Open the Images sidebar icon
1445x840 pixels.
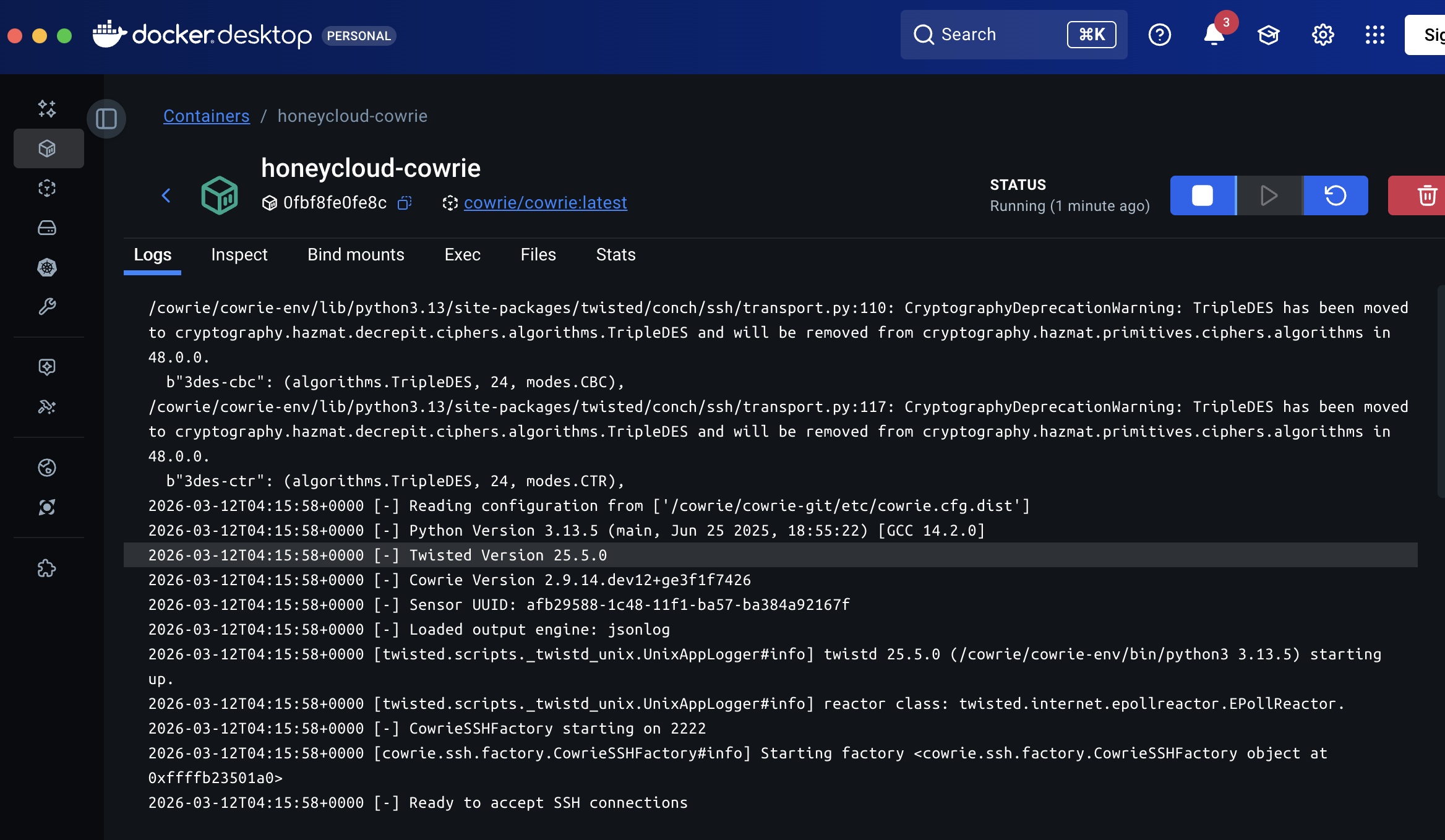click(x=47, y=188)
